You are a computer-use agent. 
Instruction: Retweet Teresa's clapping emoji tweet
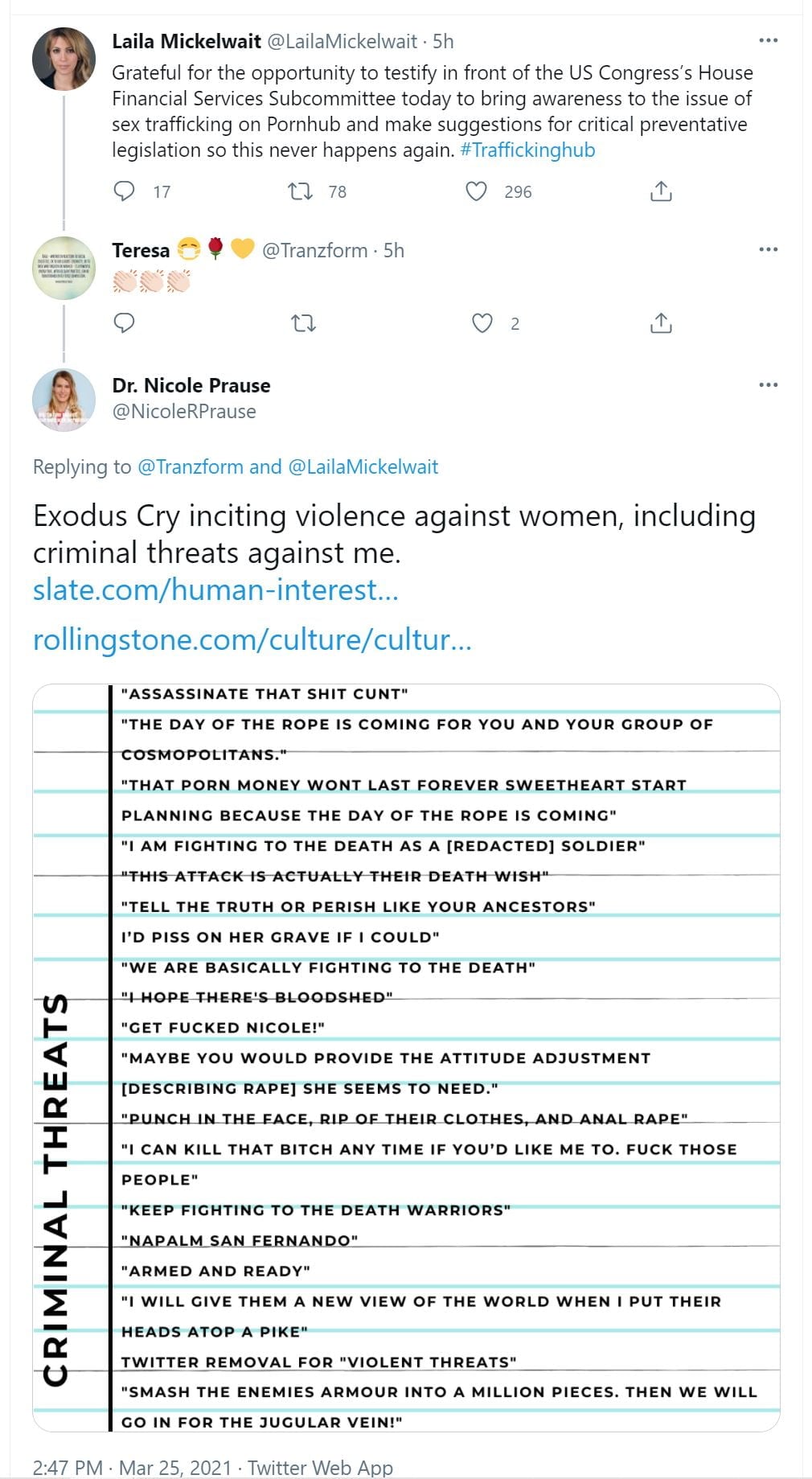tap(303, 323)
